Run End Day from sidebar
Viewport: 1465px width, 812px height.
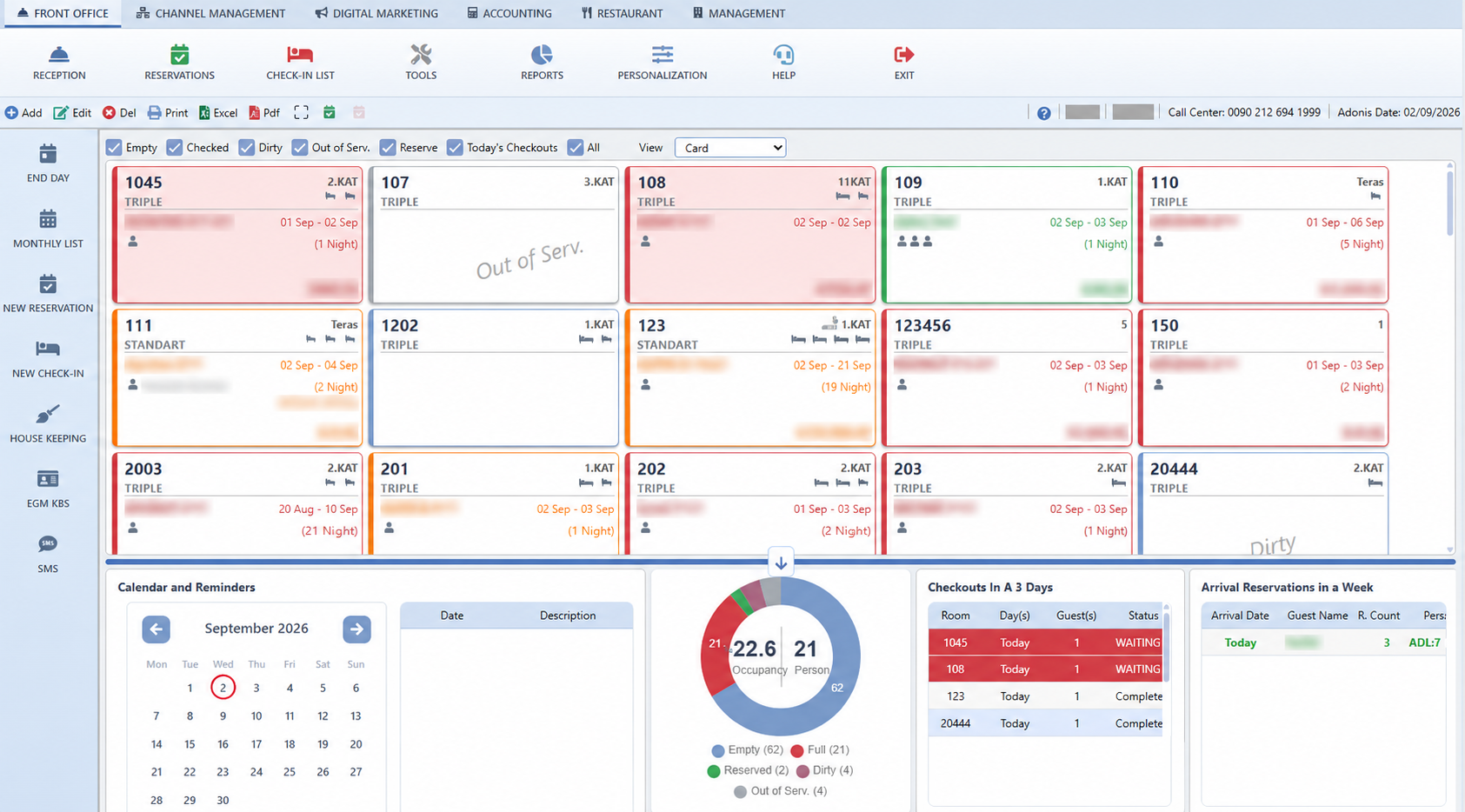tap(48, 163)
